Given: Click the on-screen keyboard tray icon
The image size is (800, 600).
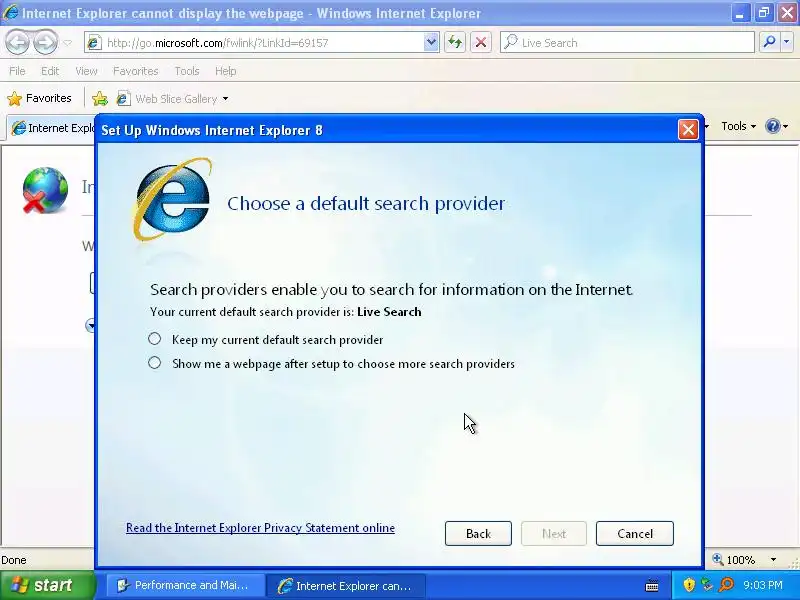Looking at the screenshot, I should tap(652, 586).
